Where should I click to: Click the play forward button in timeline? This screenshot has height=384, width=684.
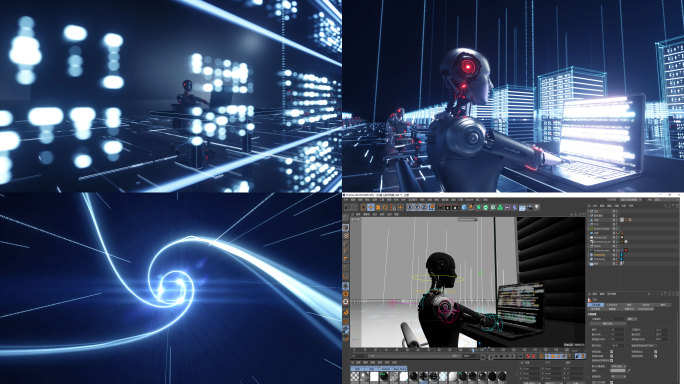(x=502, y=356)
